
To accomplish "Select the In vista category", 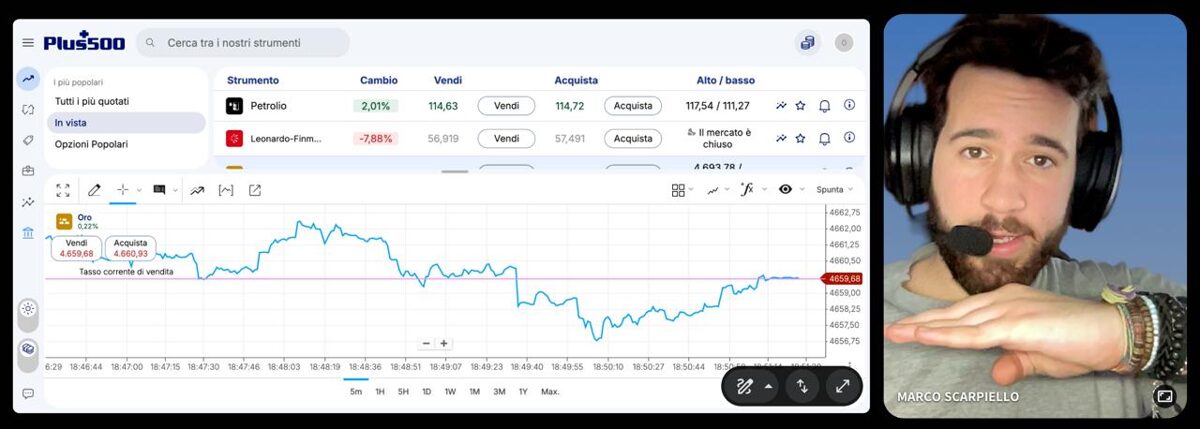I will coord(126,122).
